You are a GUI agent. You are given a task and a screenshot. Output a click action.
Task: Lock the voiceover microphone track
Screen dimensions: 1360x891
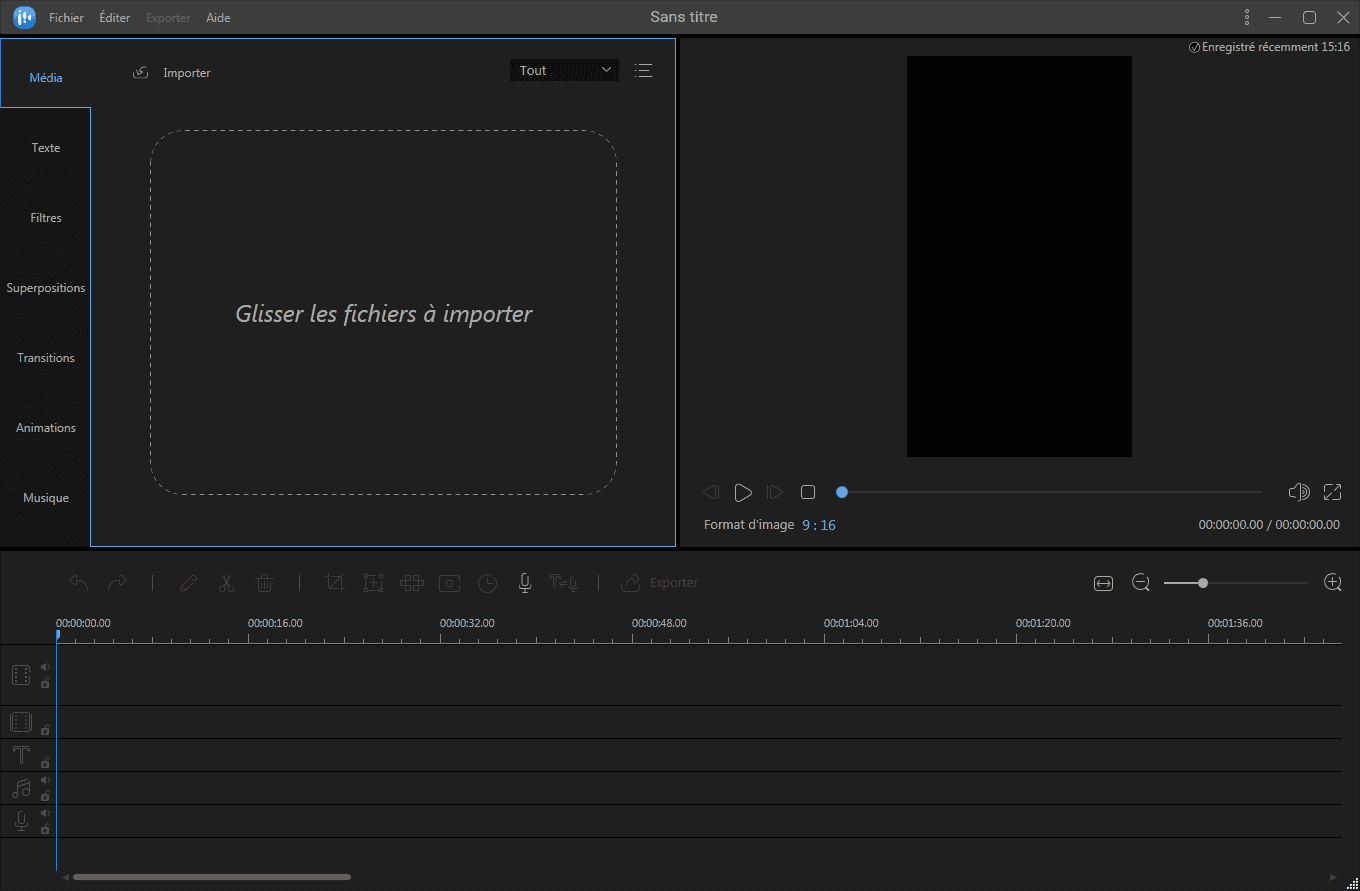pyautogui.click(x=45, y=829)
